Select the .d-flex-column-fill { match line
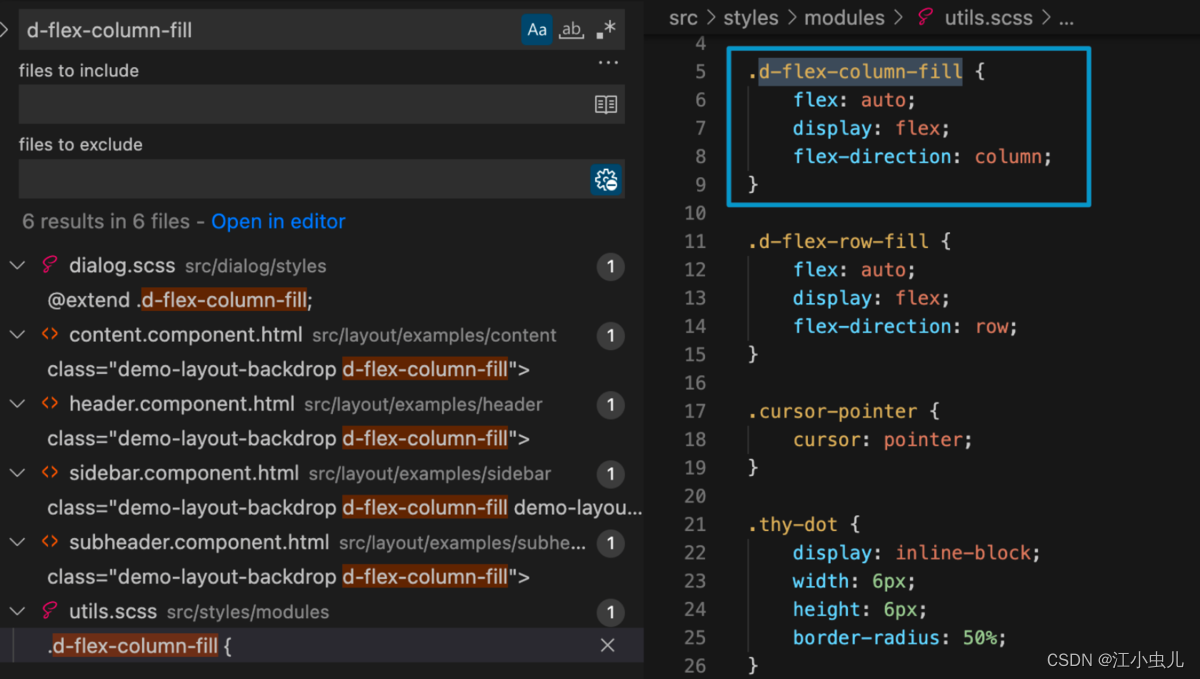This screenshot has height=679, width=1200. pos(139,646)
